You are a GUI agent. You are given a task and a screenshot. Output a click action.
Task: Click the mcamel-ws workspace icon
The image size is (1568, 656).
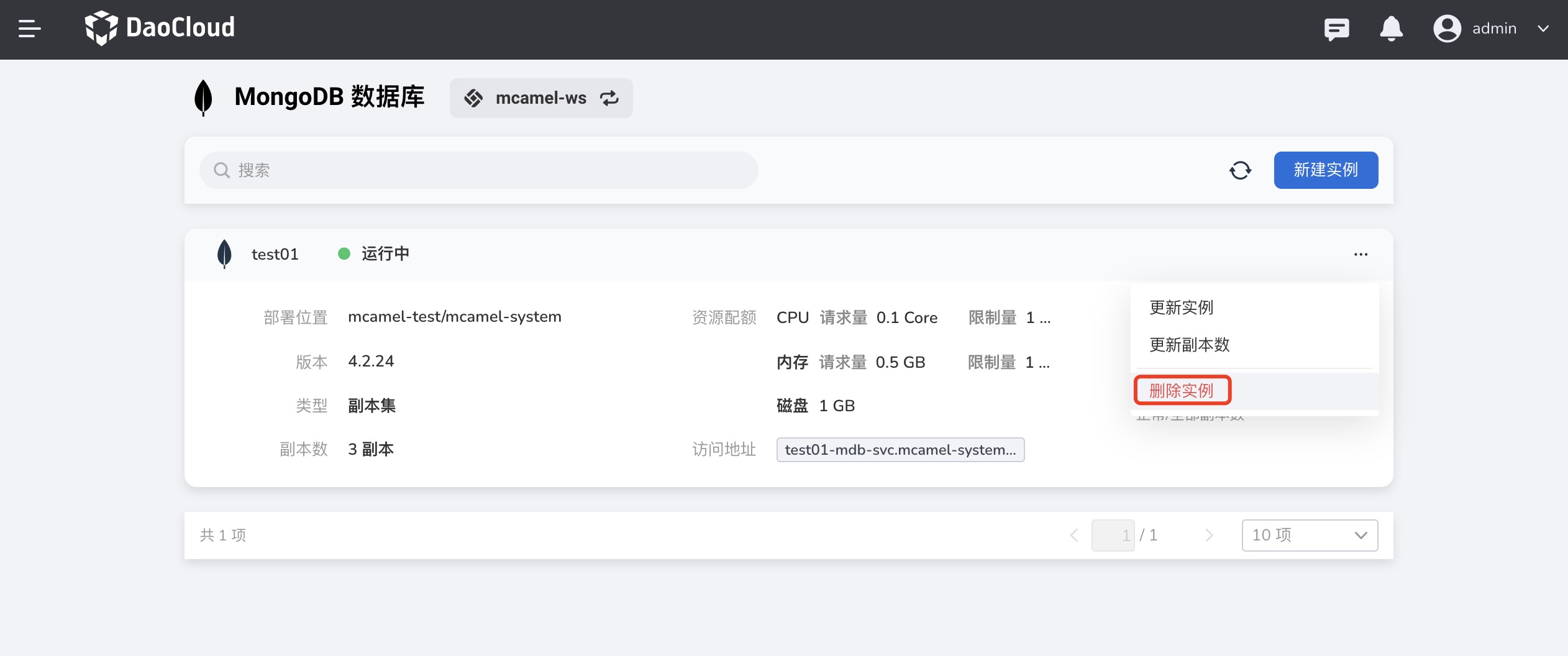[x=473, y=98]
